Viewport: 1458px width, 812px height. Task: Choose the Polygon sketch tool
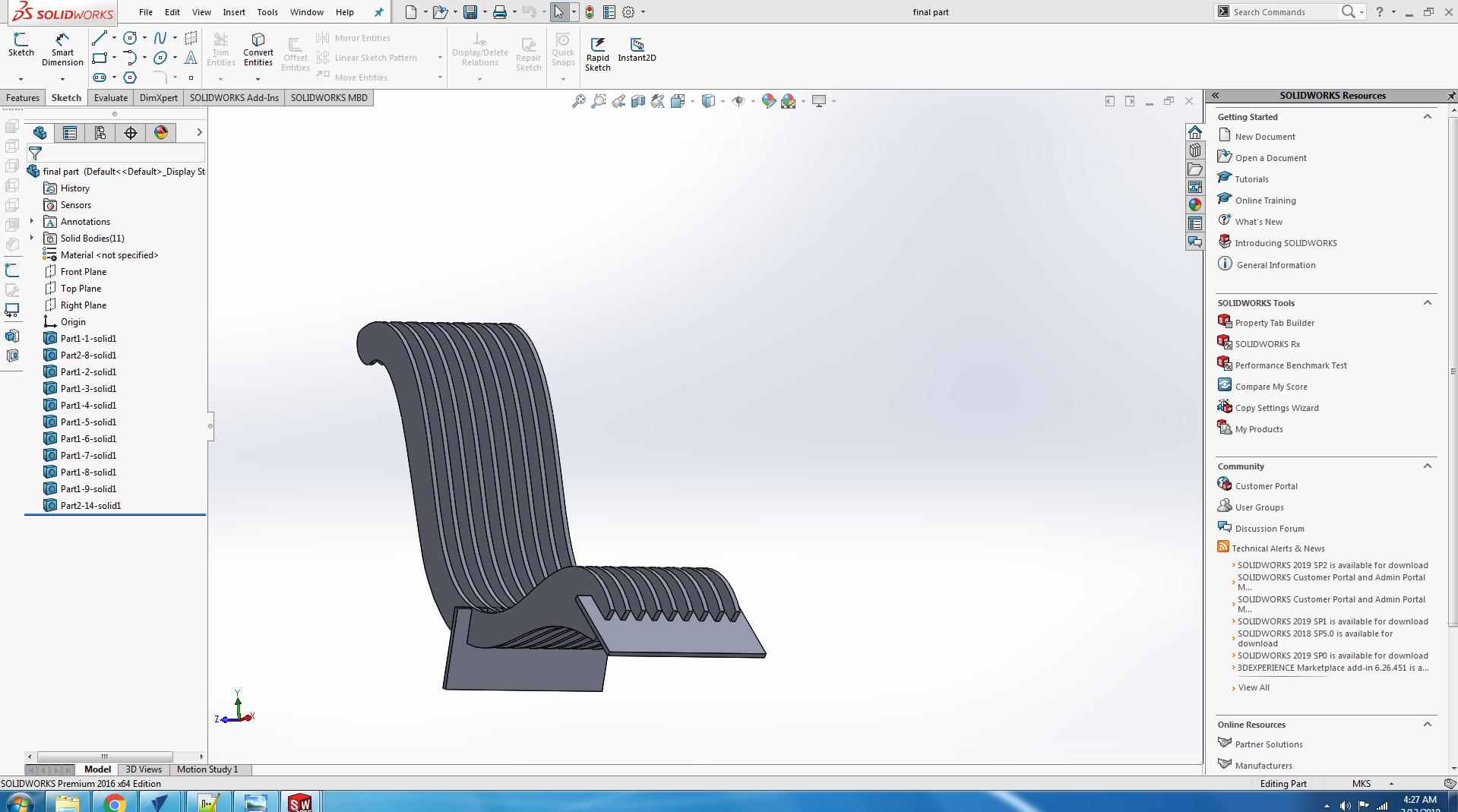click(130, 77)
